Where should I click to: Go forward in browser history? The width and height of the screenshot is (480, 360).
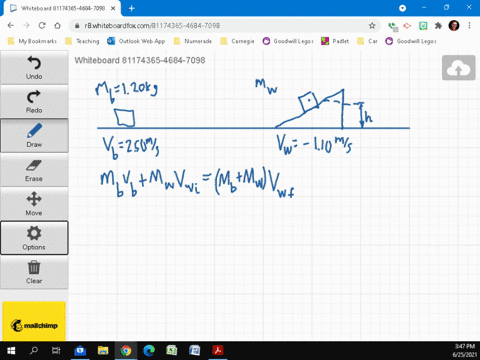pos(26,25)
